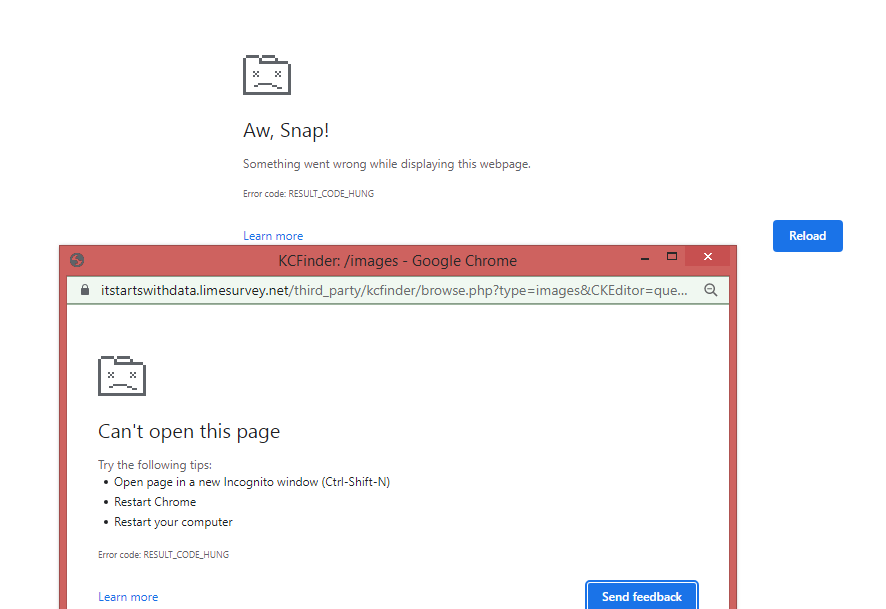Click the sad folder icon above Aw, Snap!
Screen dimensions: 886x609
(267, 75)
